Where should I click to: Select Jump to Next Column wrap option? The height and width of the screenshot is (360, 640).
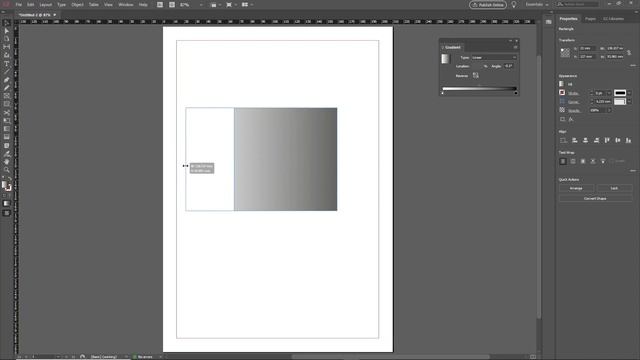[x=603, y=161]
